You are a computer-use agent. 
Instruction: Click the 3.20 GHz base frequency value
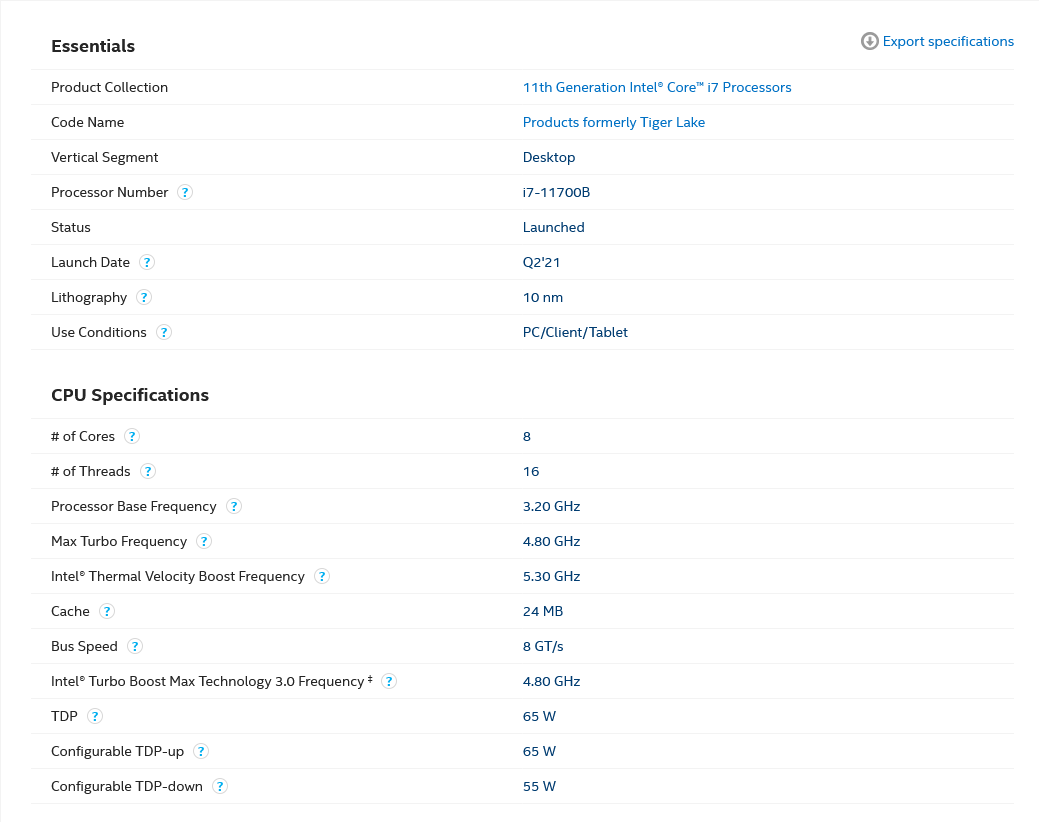551,507
